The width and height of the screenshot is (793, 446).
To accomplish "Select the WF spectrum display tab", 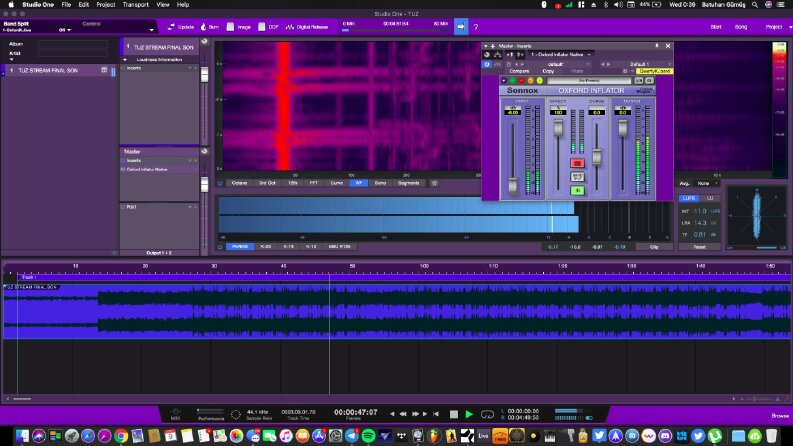I will pos(359,183).
